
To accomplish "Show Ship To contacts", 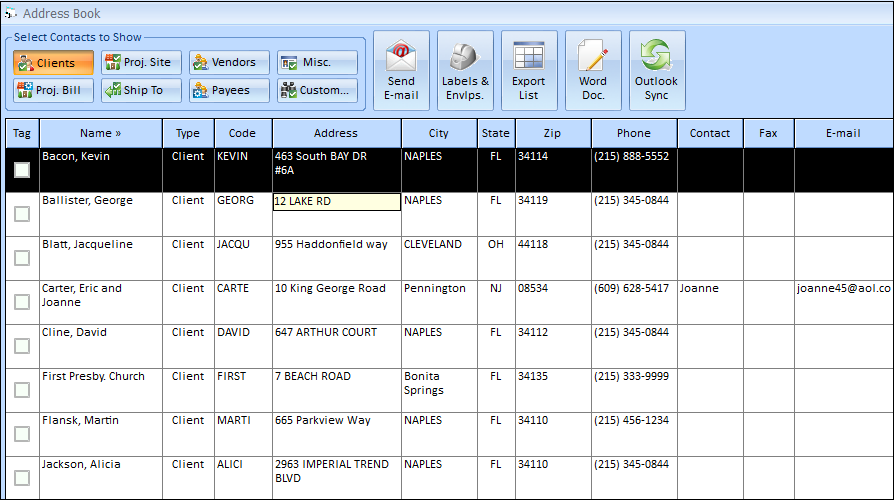I will click(x=141, y=90).
